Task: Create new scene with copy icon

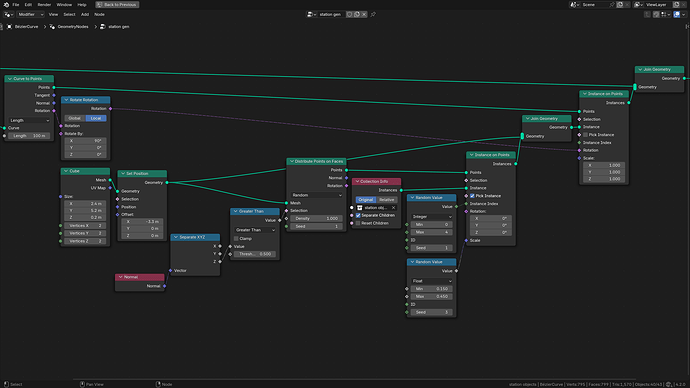Action: coord(620,4)
